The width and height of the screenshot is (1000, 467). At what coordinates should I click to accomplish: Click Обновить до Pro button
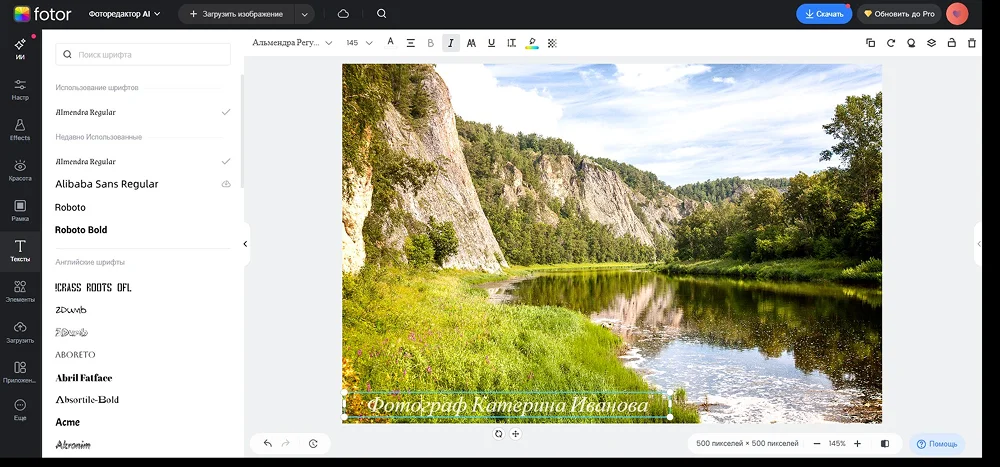tap(898, 13)
